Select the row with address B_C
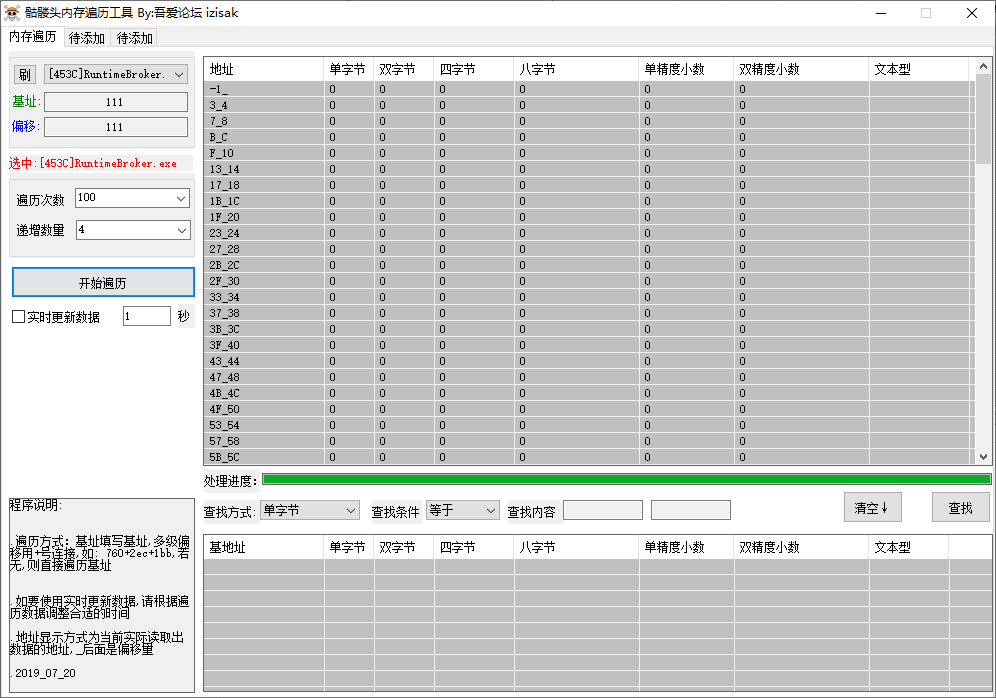Screen dimensions: 996x698 pos(589,137)
